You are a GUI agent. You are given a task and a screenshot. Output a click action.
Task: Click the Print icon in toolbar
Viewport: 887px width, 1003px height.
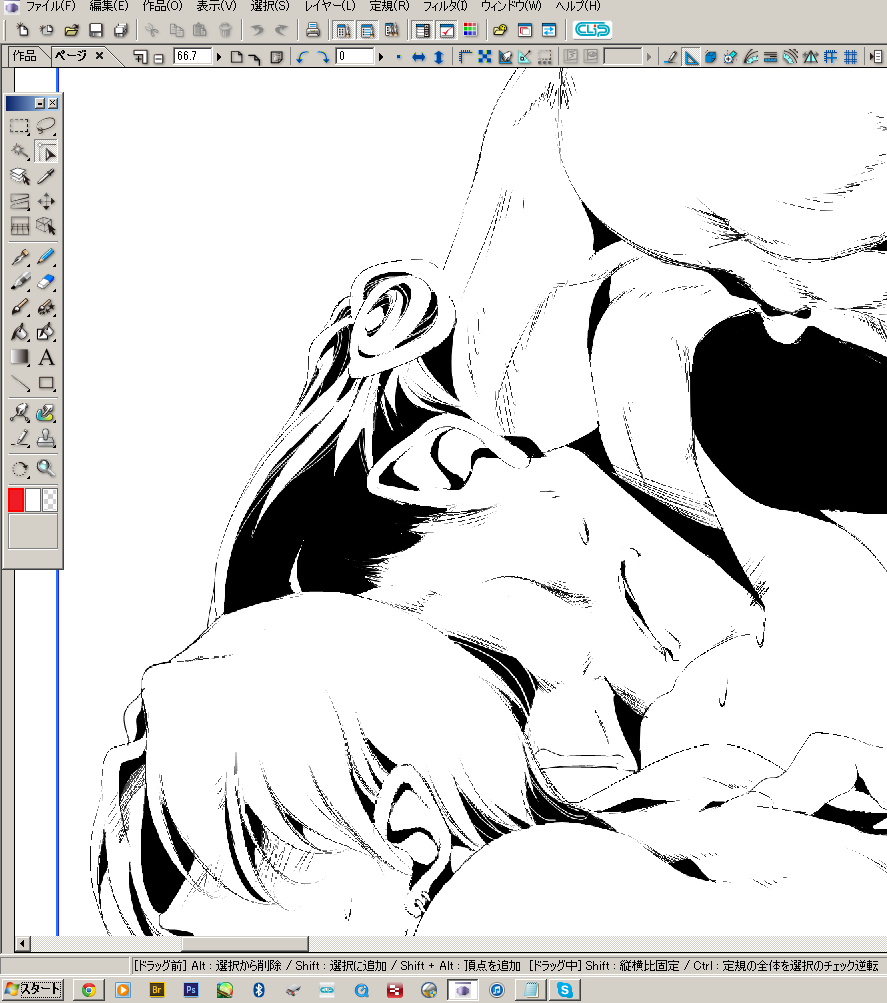click(x=313, y=30)
